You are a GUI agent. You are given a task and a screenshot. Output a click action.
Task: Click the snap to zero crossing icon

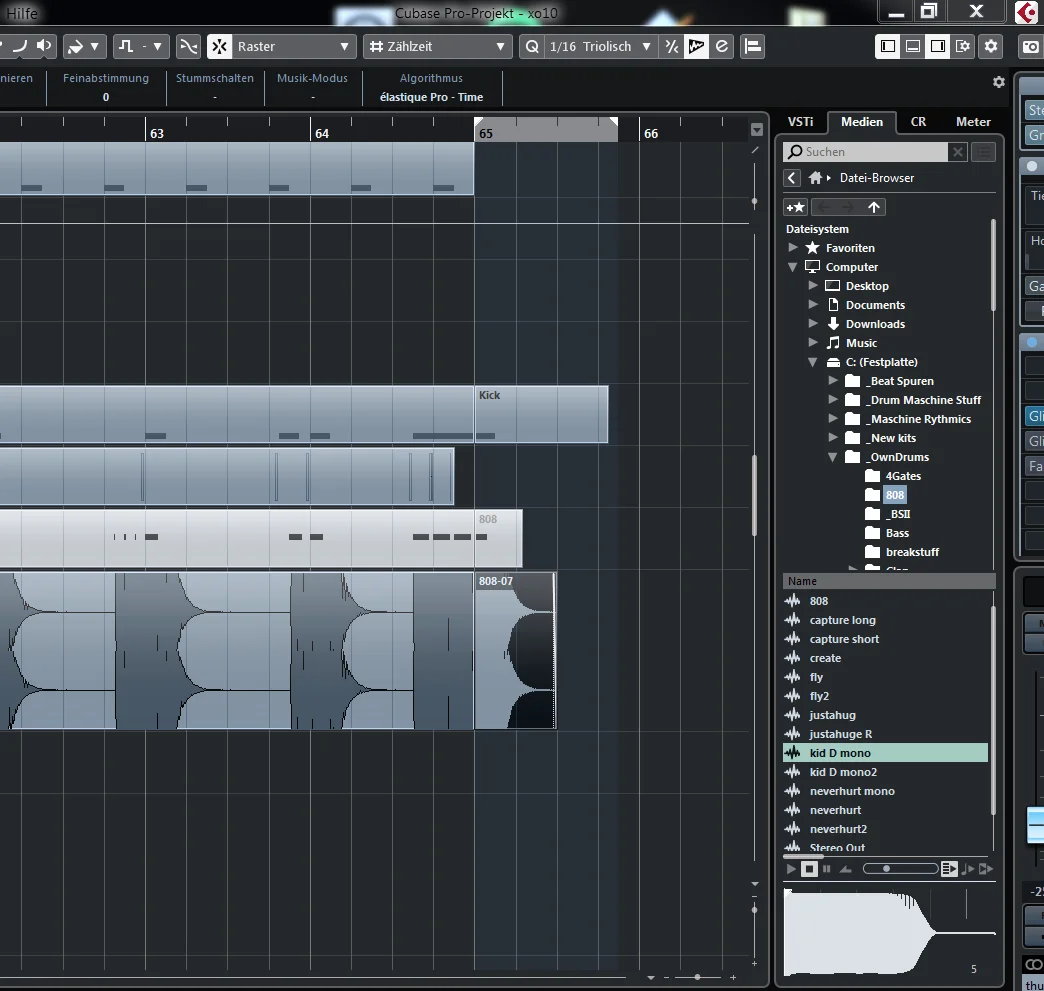pyautogui.click(x=188, y=47)
